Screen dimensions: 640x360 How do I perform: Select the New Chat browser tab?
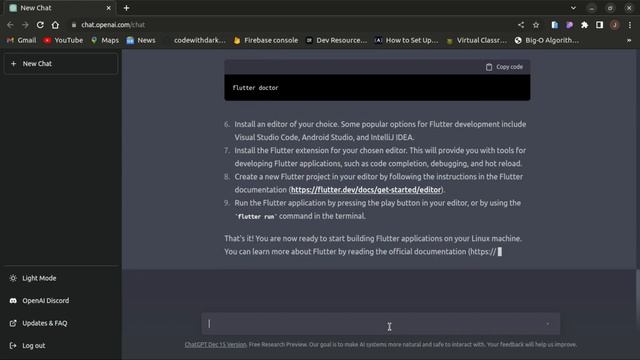coord(59,8)
